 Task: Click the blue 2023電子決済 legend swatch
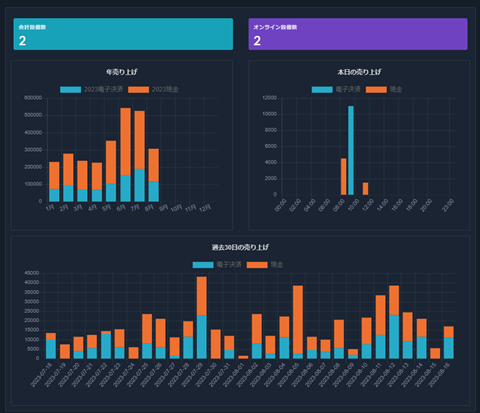click(70, 89)
